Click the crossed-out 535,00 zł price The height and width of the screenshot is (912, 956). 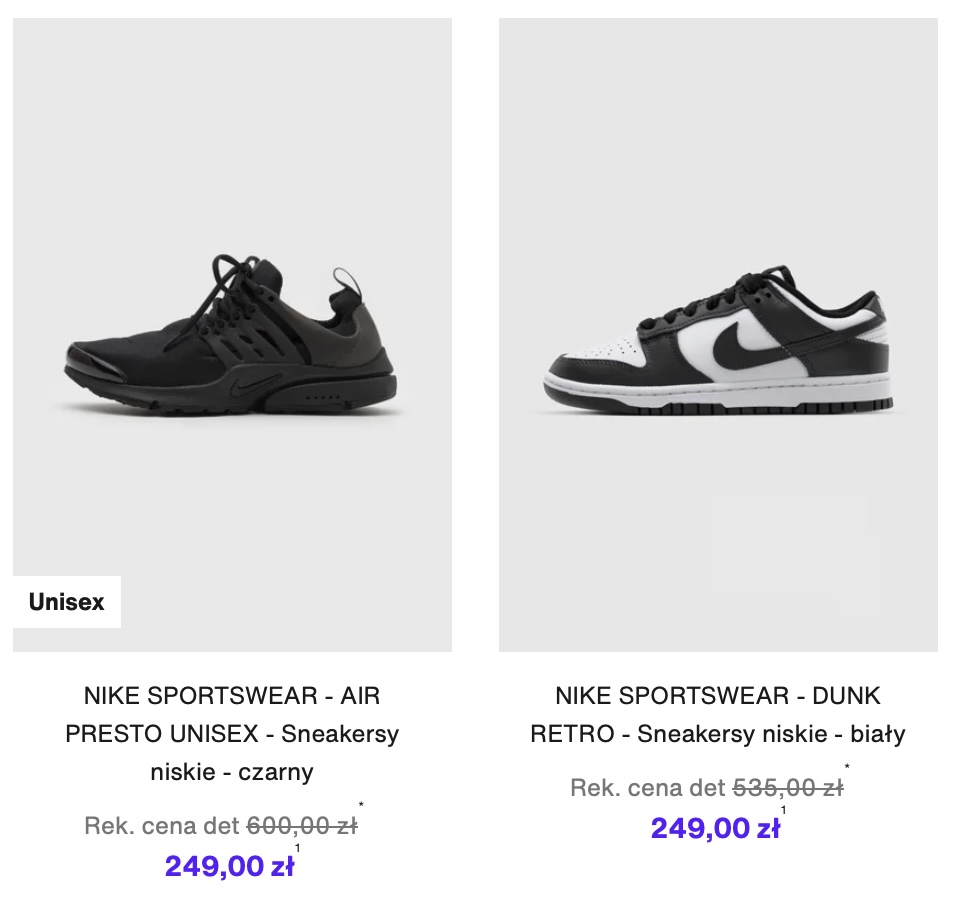coord(788,788)
